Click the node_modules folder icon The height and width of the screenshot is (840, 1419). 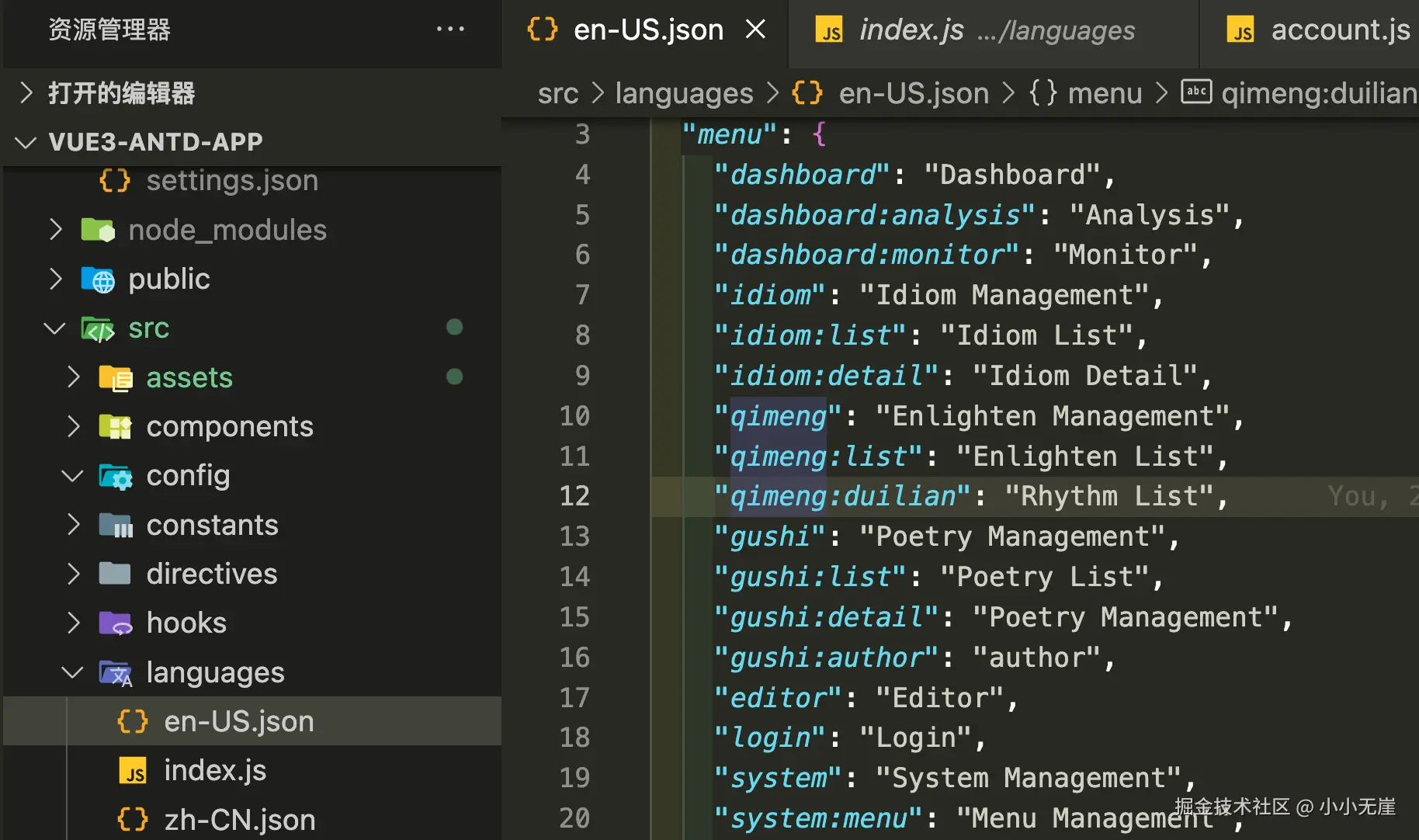(98, 230)
